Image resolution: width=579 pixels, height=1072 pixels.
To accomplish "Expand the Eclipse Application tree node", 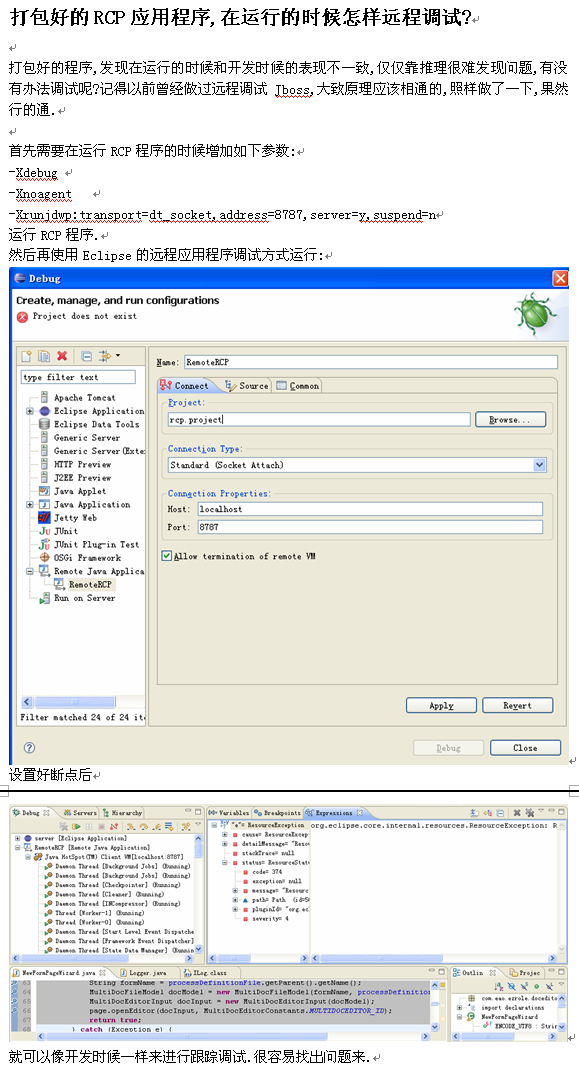I will coord(29,411).
